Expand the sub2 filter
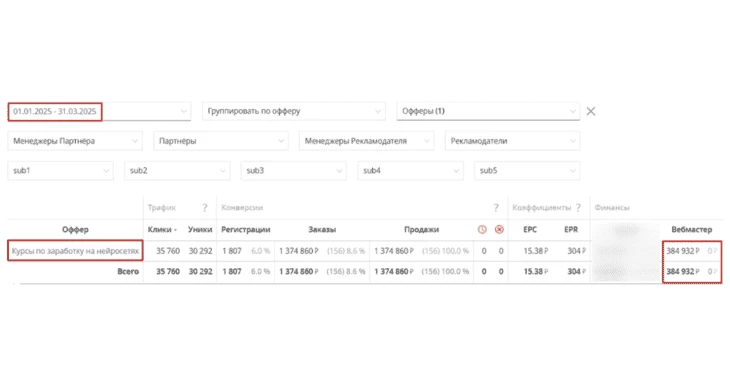This screenshot has height=382, width=730. tap(177, 171)
